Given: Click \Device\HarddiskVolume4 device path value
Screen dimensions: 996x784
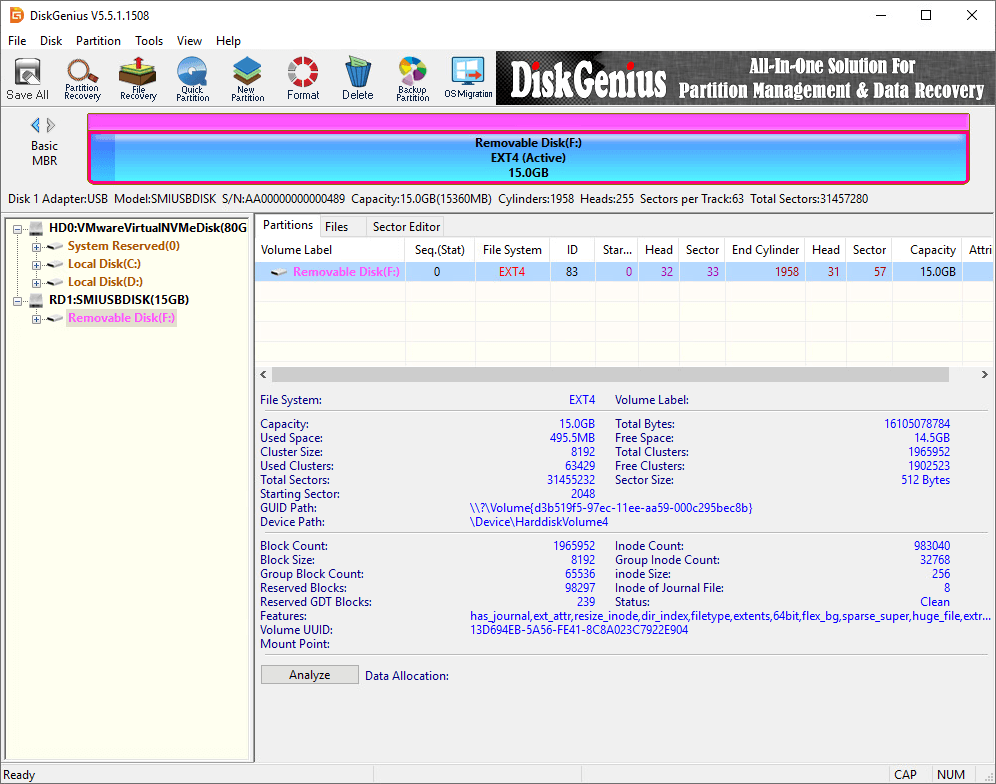Looking at the screenshot, I should [539, 522].
